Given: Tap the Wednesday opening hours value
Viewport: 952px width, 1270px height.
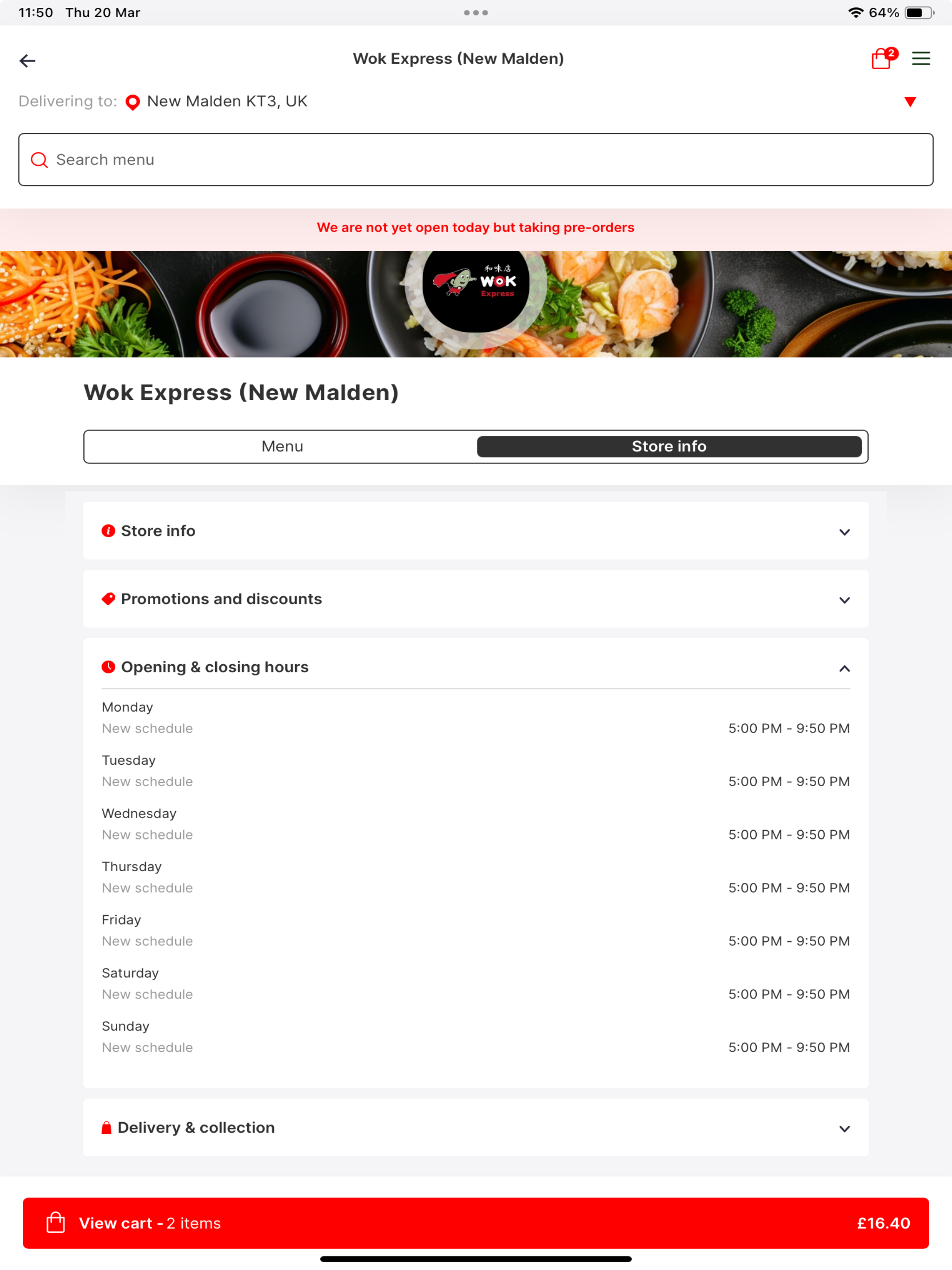Looking at the screenshot, I should pyautogui.click(x=789, y=835).
